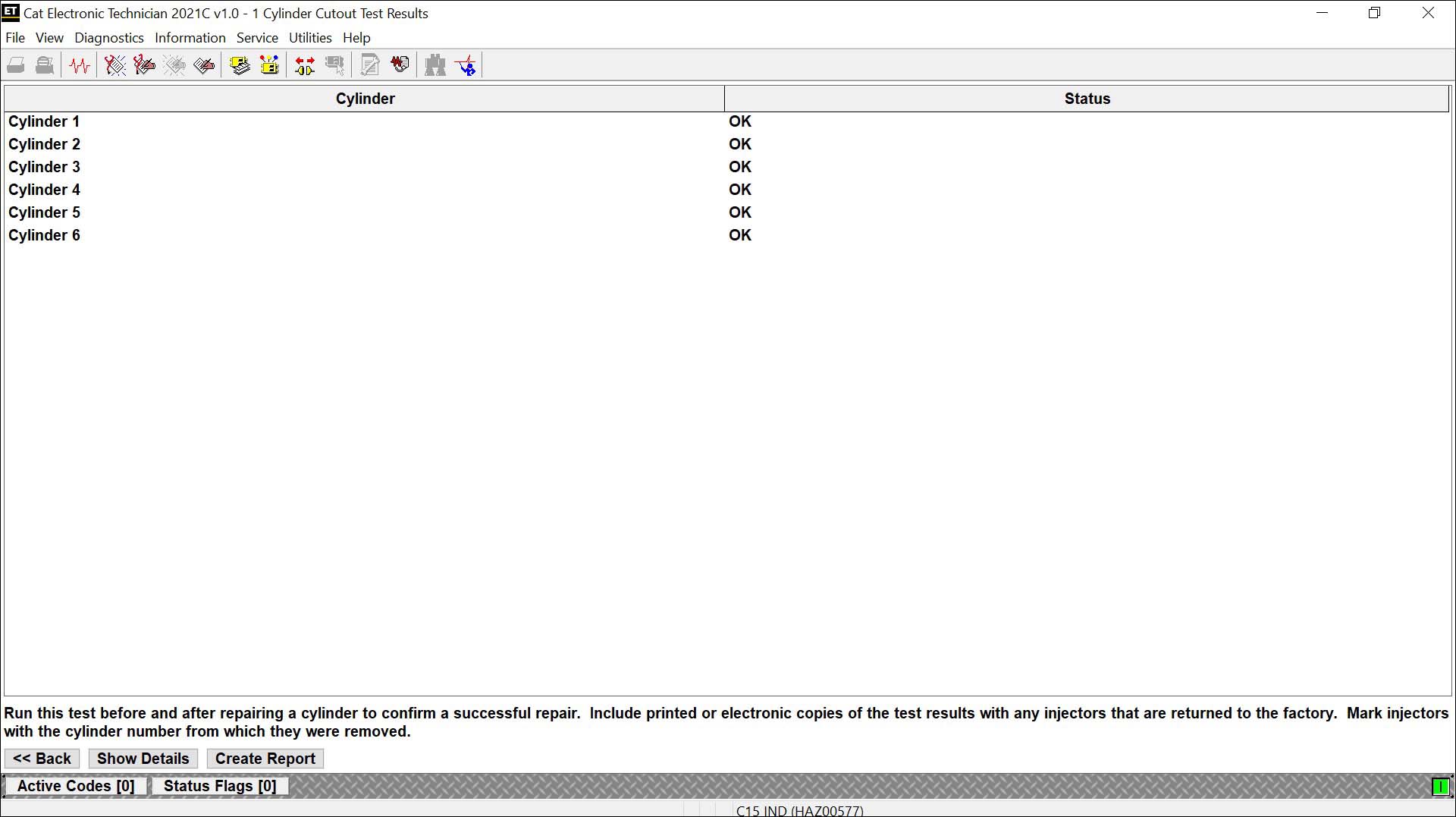Open Print Preview from the toolbar
Image resolution: width=1456 pixels, height=817 pixels.
[44, 64]
